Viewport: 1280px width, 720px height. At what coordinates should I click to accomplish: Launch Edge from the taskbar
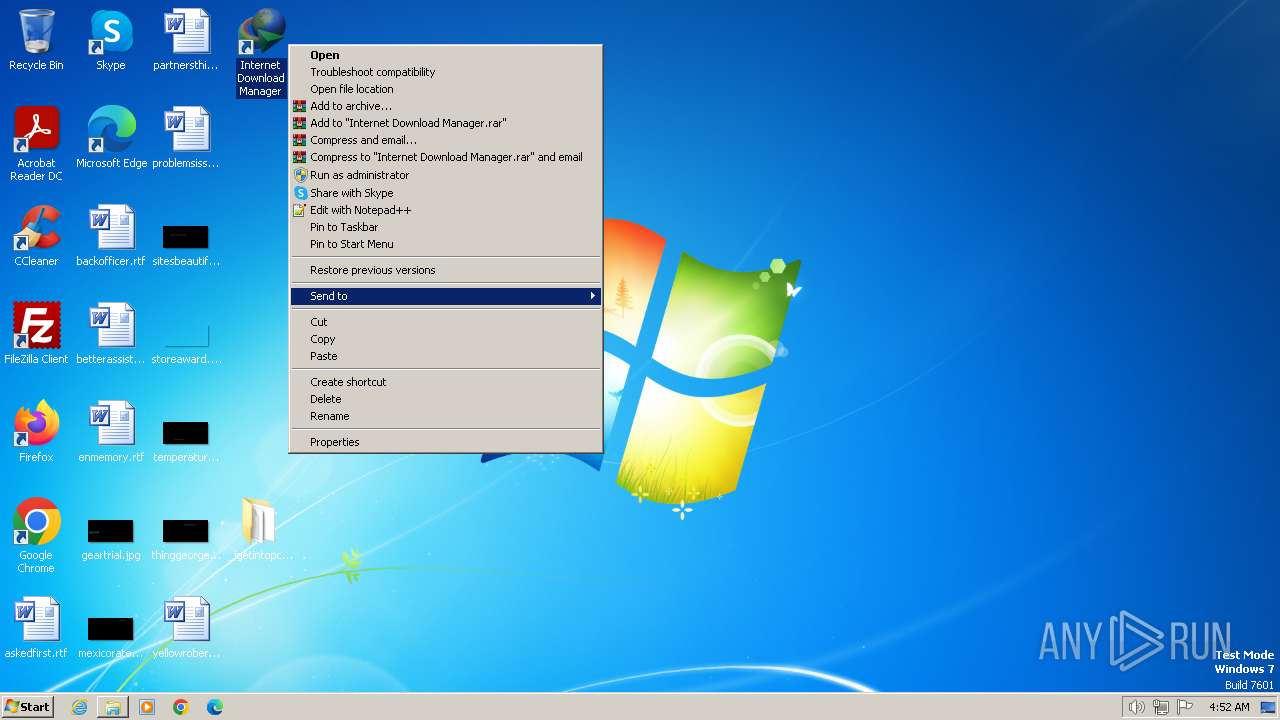coord(215,707)
